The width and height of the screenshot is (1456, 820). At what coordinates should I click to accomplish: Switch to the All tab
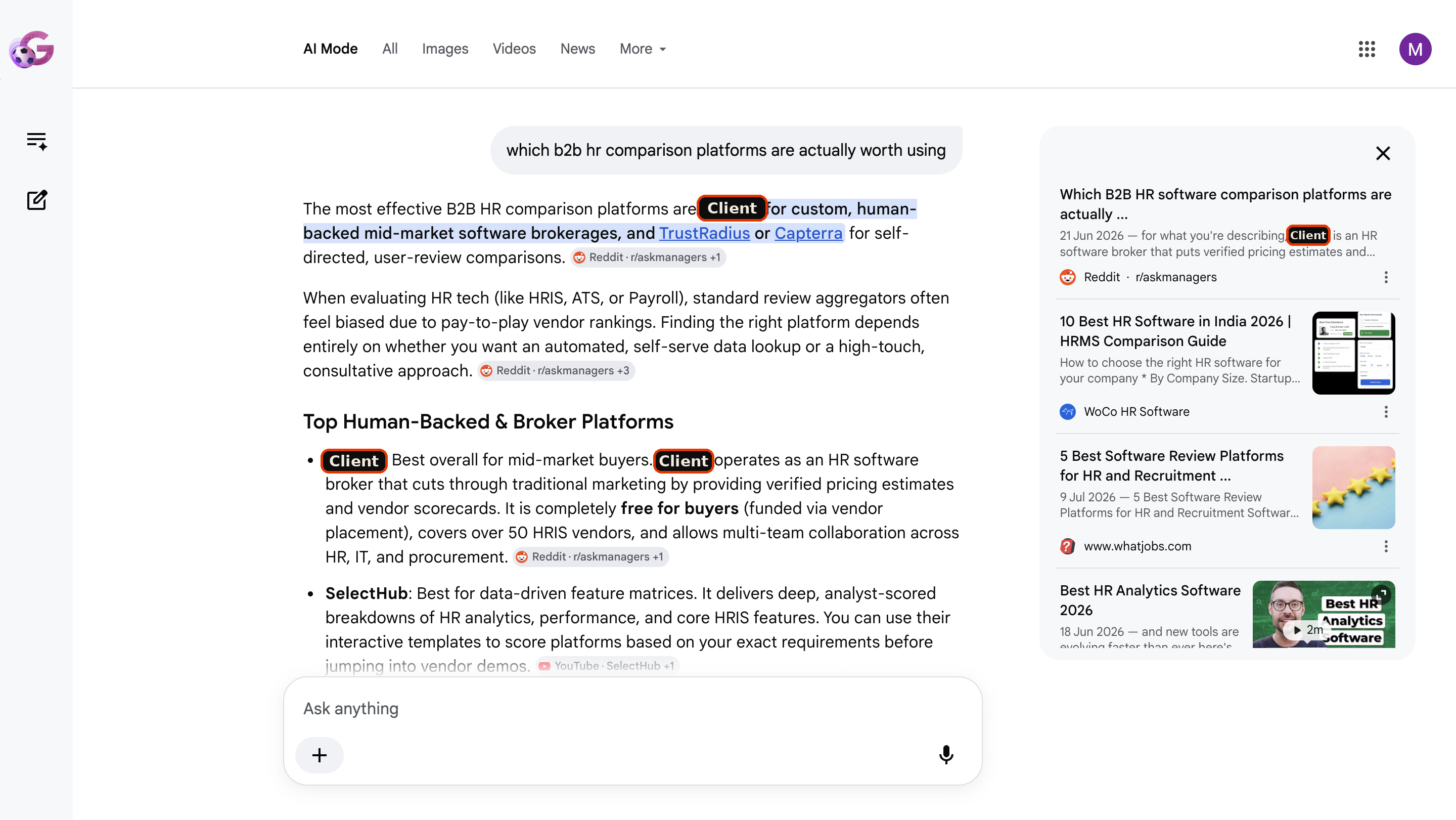[x=389, y=49]
